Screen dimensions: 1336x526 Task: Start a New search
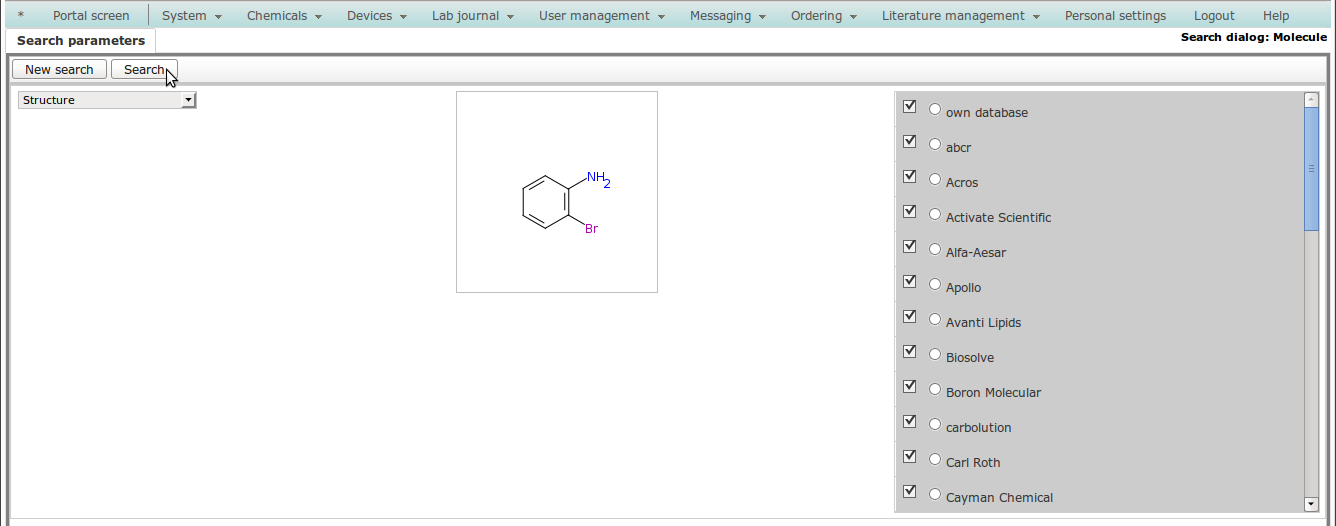coord(59,69)
